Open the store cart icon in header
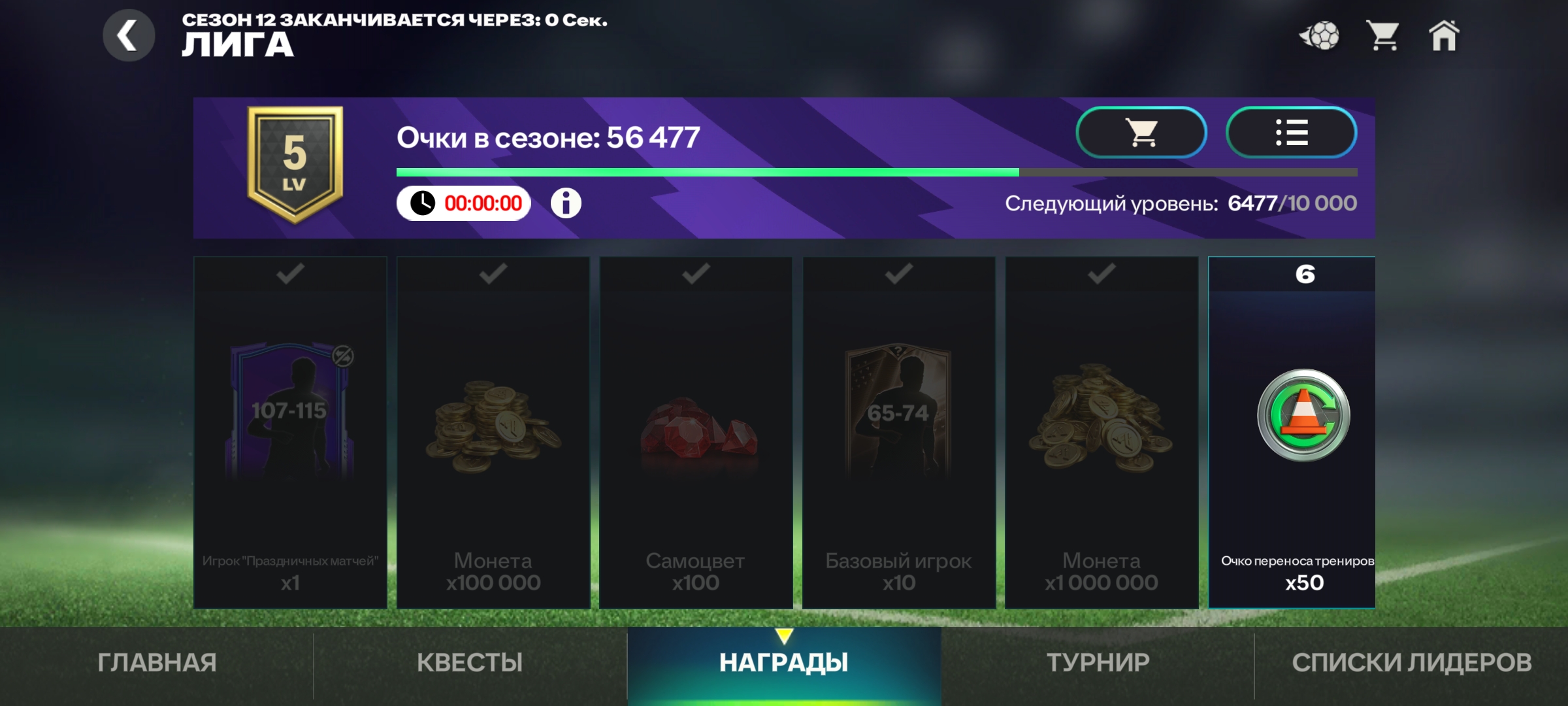This screenshot has width=1568, height=706. [x=1382, y=35]
